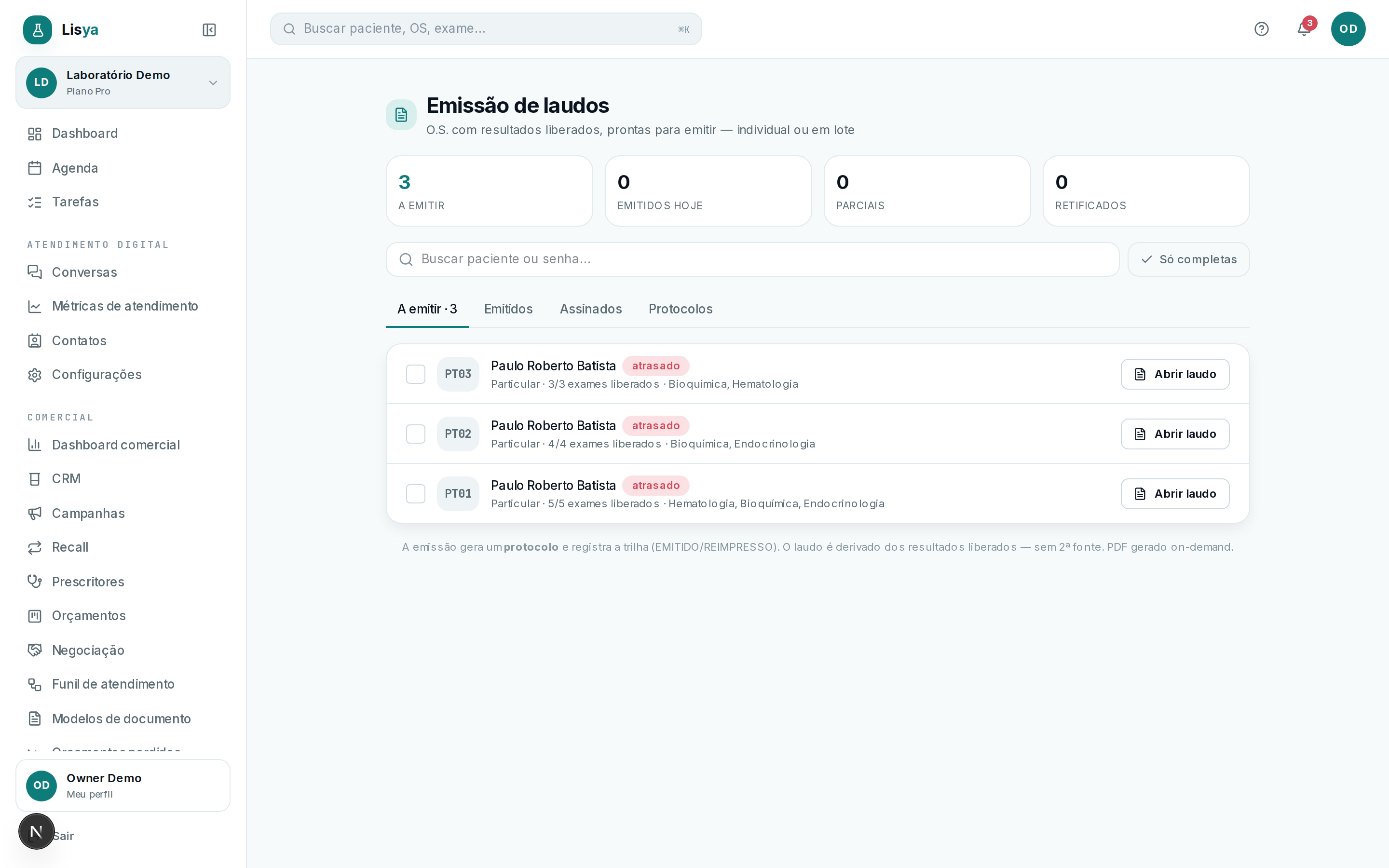
Task: Click the Dashboard comercial bar chart icon
Action: click(x=34, y=445)
